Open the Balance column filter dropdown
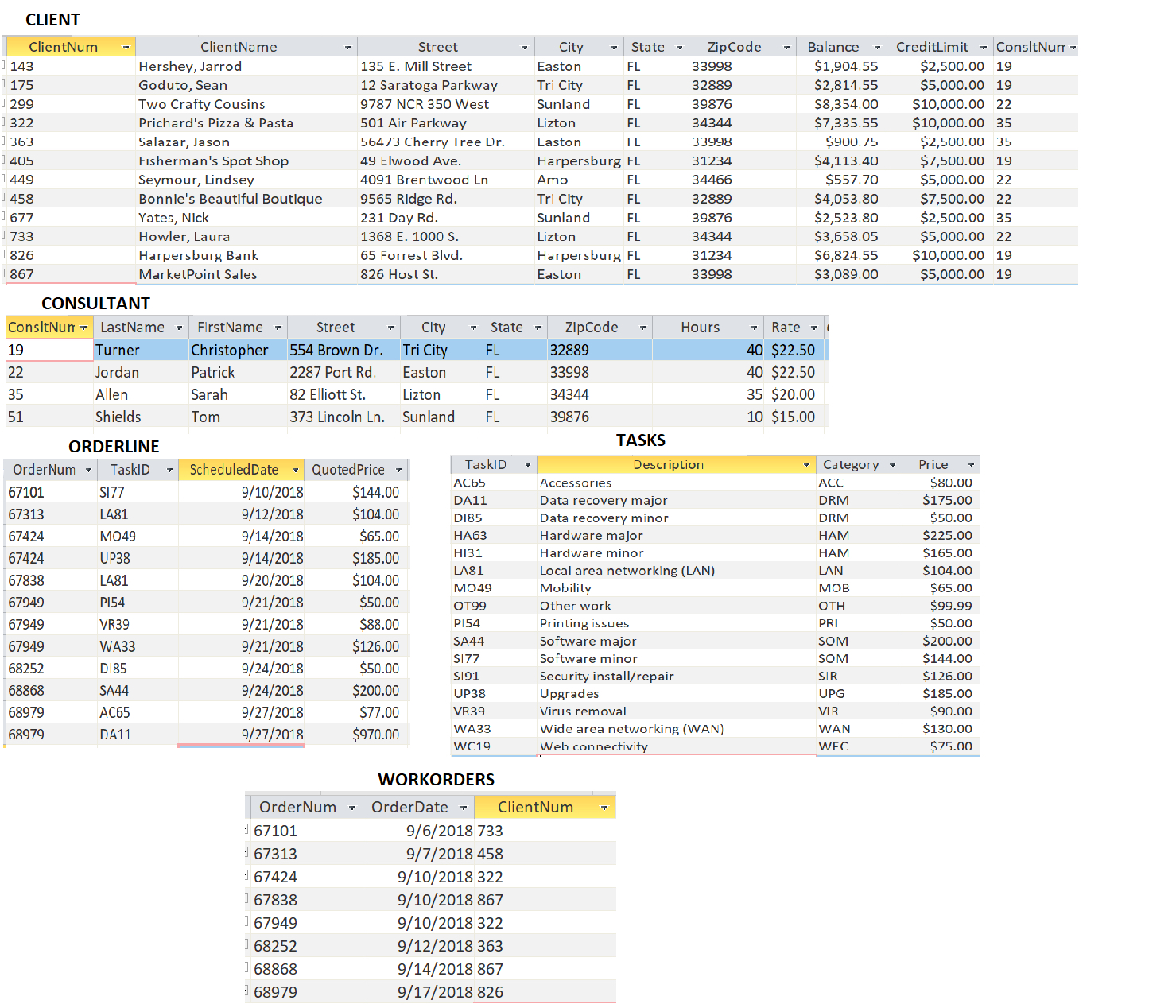Viewport: 1176px width, 1008px height. click(877, 48)
